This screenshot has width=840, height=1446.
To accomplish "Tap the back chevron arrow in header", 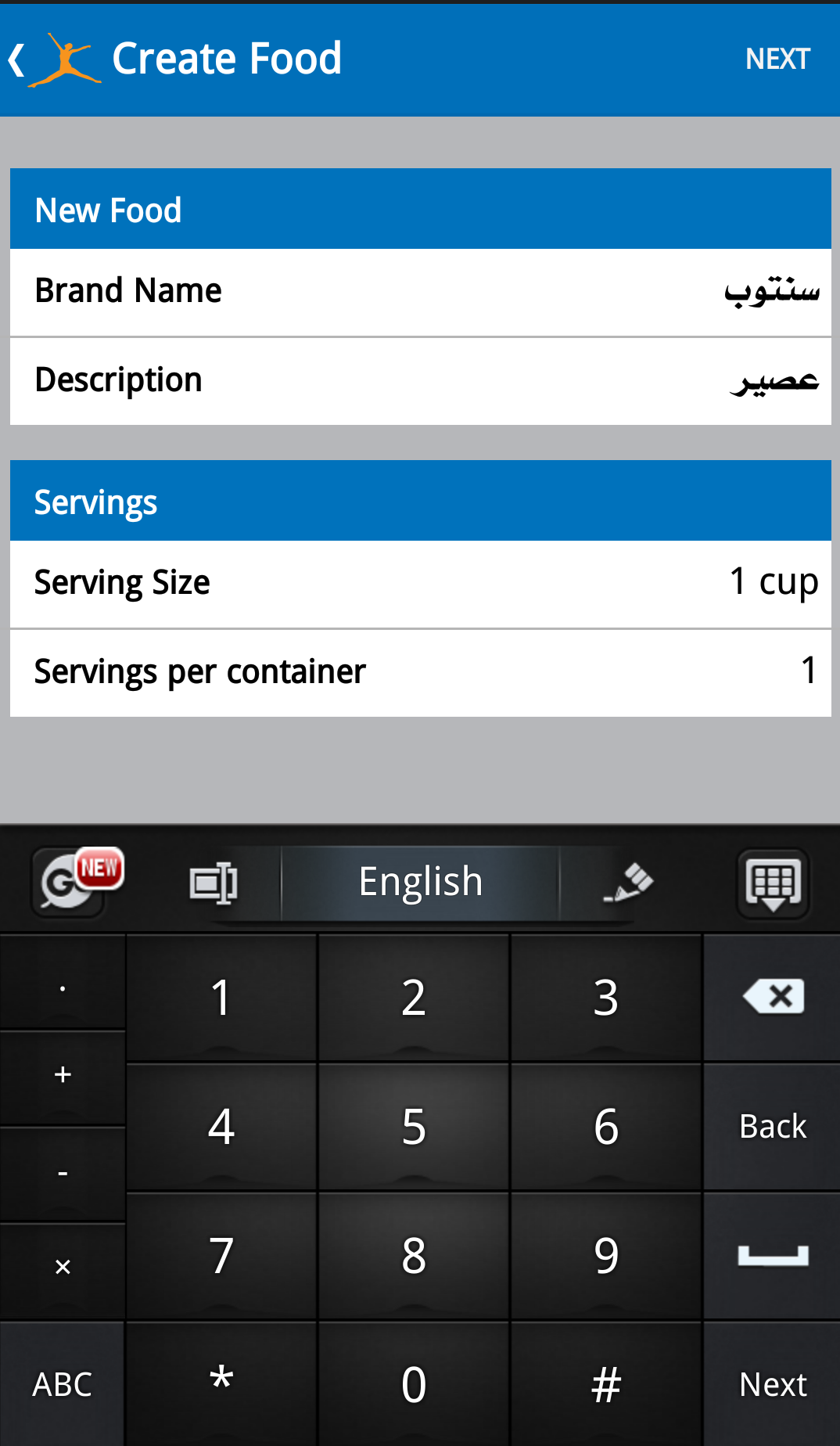I will [x=17, y=59].
